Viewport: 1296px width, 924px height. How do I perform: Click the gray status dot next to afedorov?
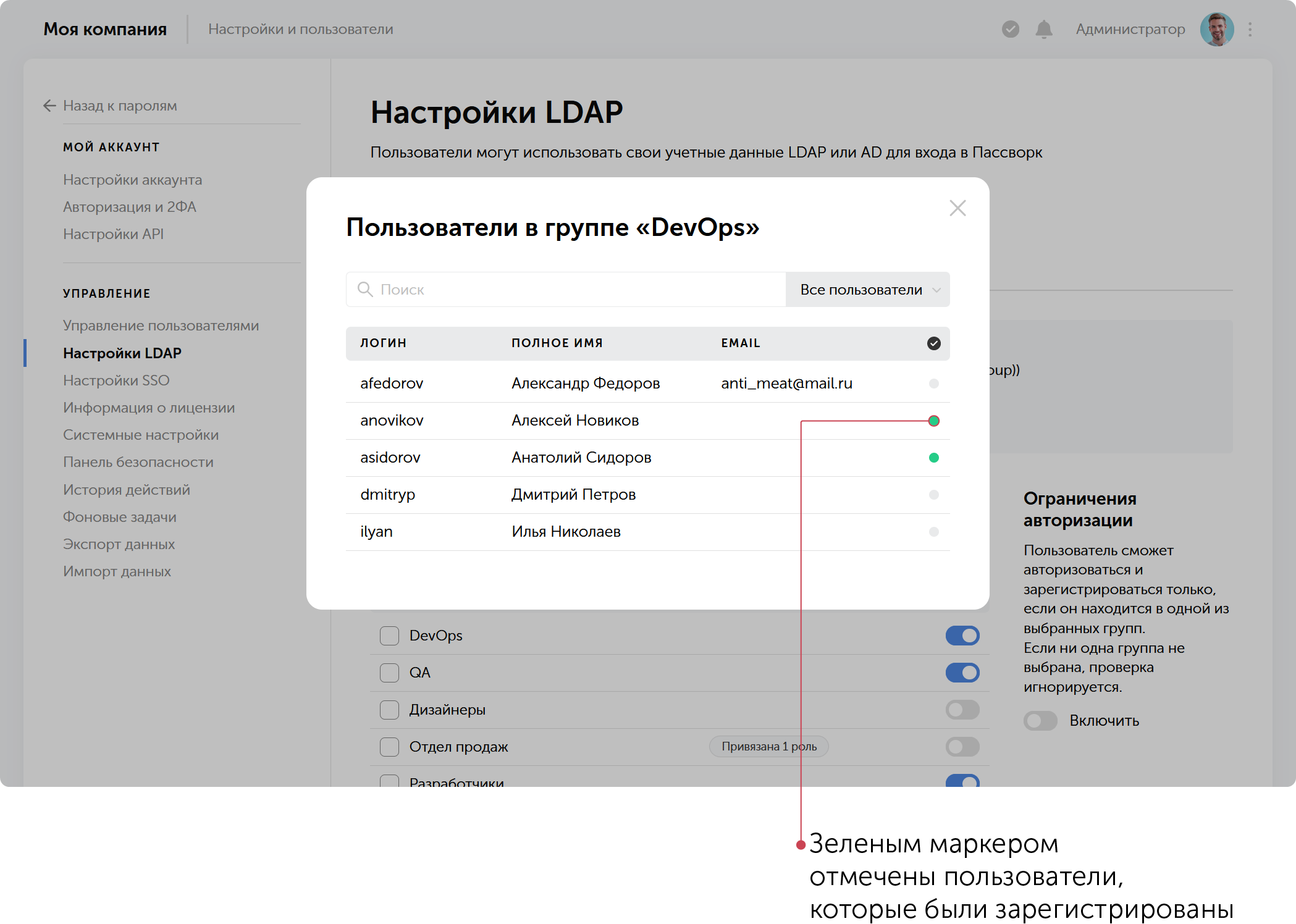pos(934,383)
